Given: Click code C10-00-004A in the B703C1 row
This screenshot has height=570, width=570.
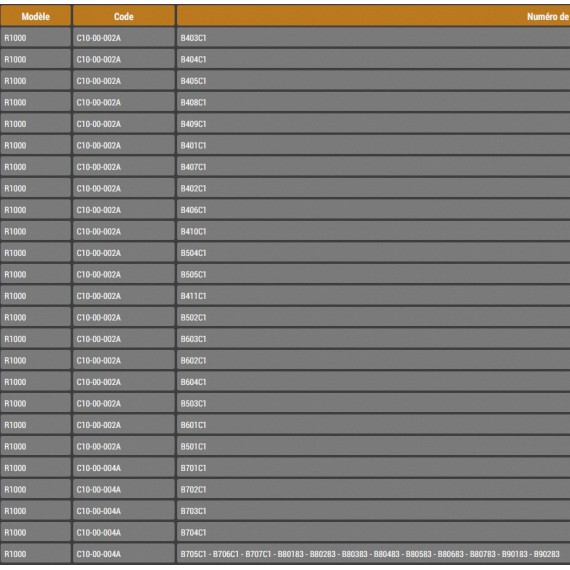Looking at the screenshot, I should click(x=99, y=511).
